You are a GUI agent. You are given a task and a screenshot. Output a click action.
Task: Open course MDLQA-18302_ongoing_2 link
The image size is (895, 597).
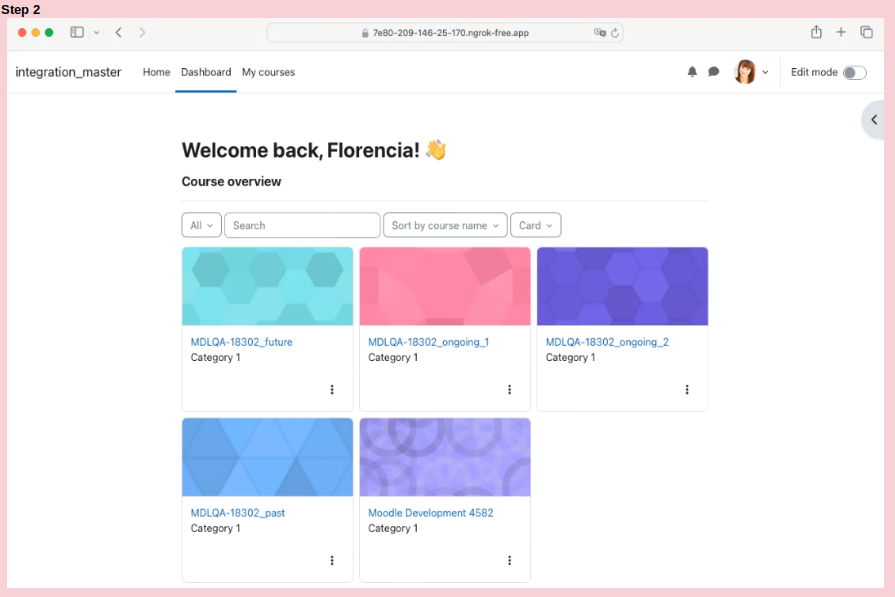point(607,342)
